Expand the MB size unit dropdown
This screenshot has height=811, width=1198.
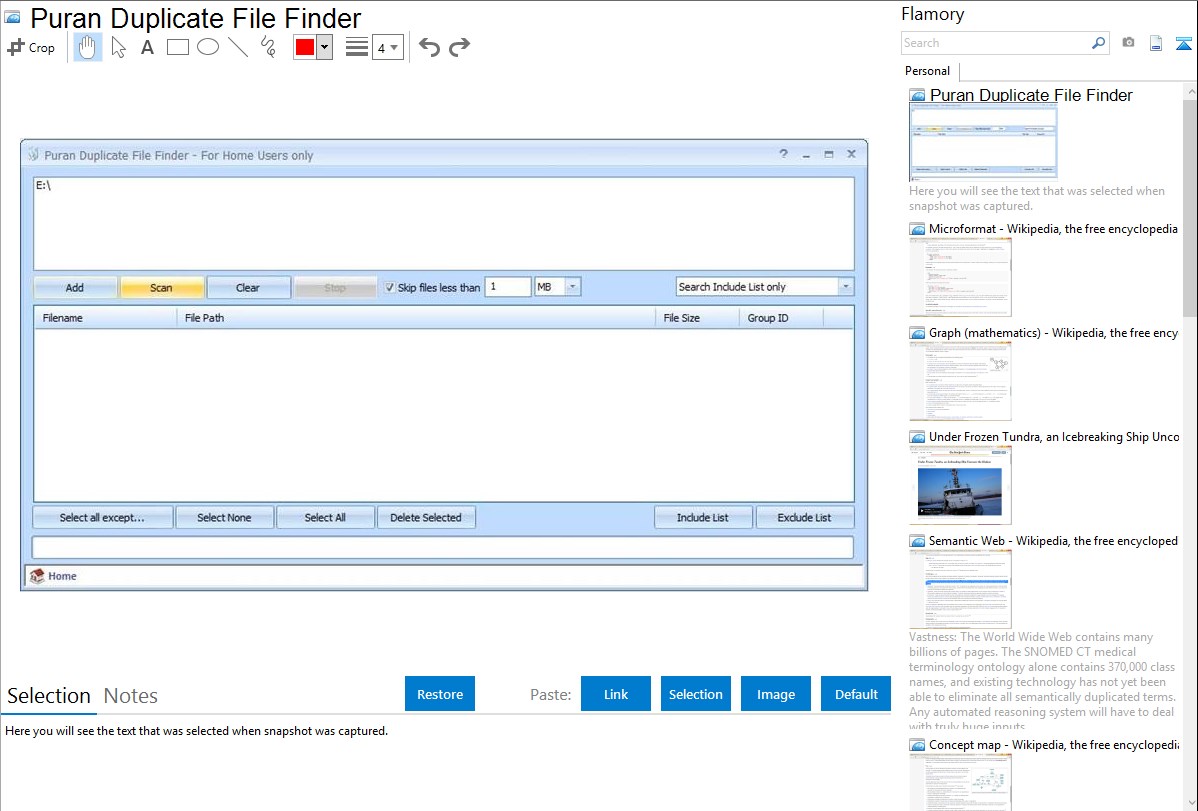(x=572, y=287)
